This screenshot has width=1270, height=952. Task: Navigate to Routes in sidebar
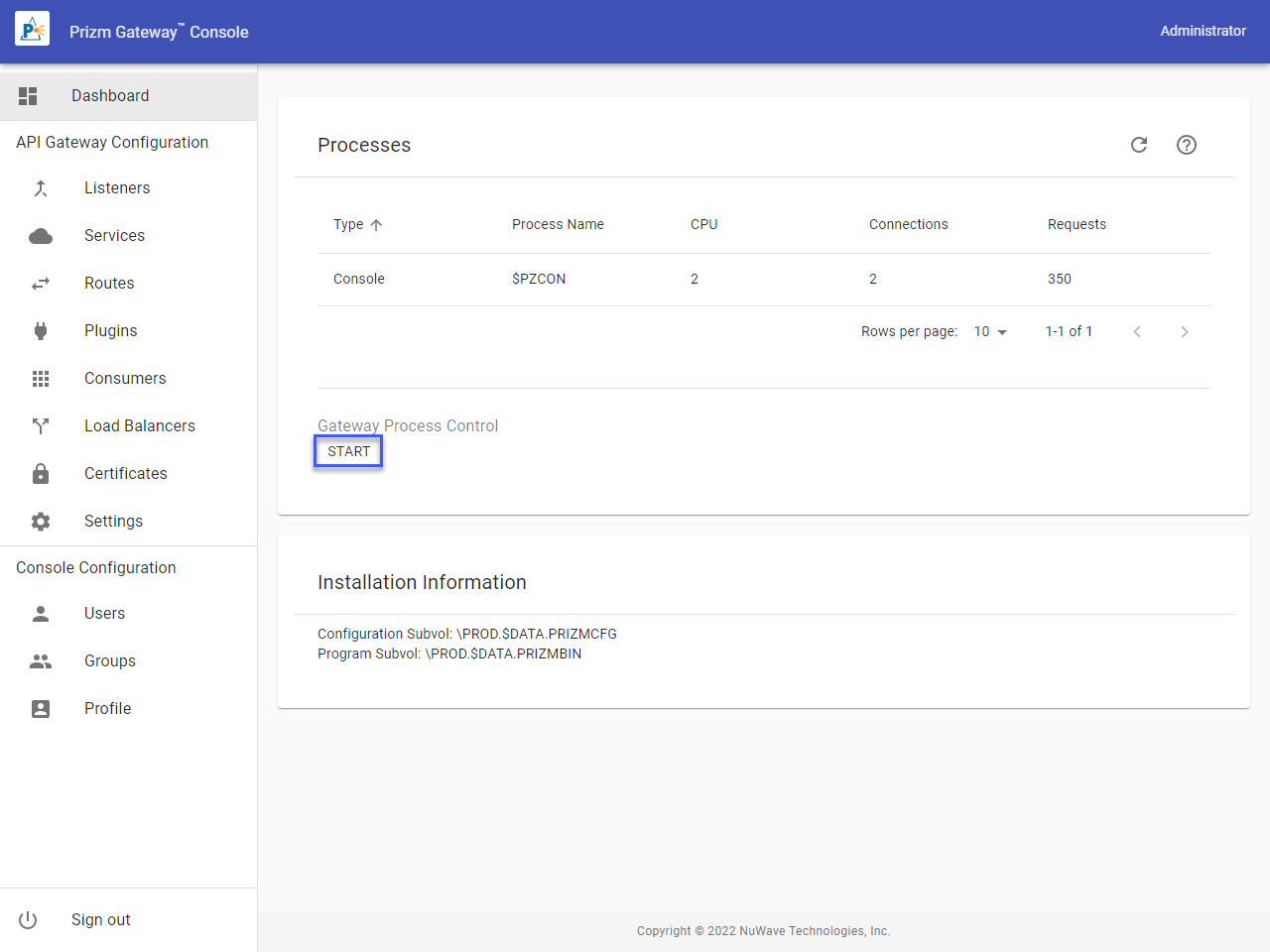click(x=109, y=284)
